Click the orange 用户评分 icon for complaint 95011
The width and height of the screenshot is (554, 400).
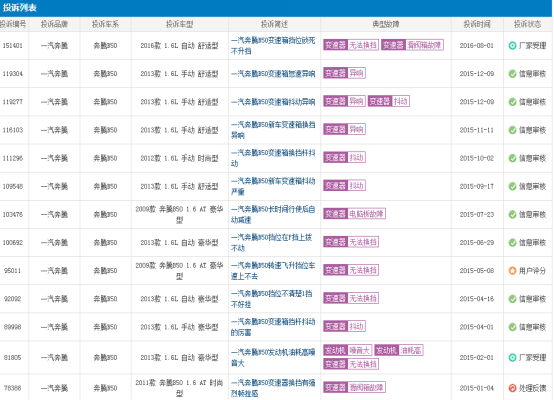click(512, 271)
